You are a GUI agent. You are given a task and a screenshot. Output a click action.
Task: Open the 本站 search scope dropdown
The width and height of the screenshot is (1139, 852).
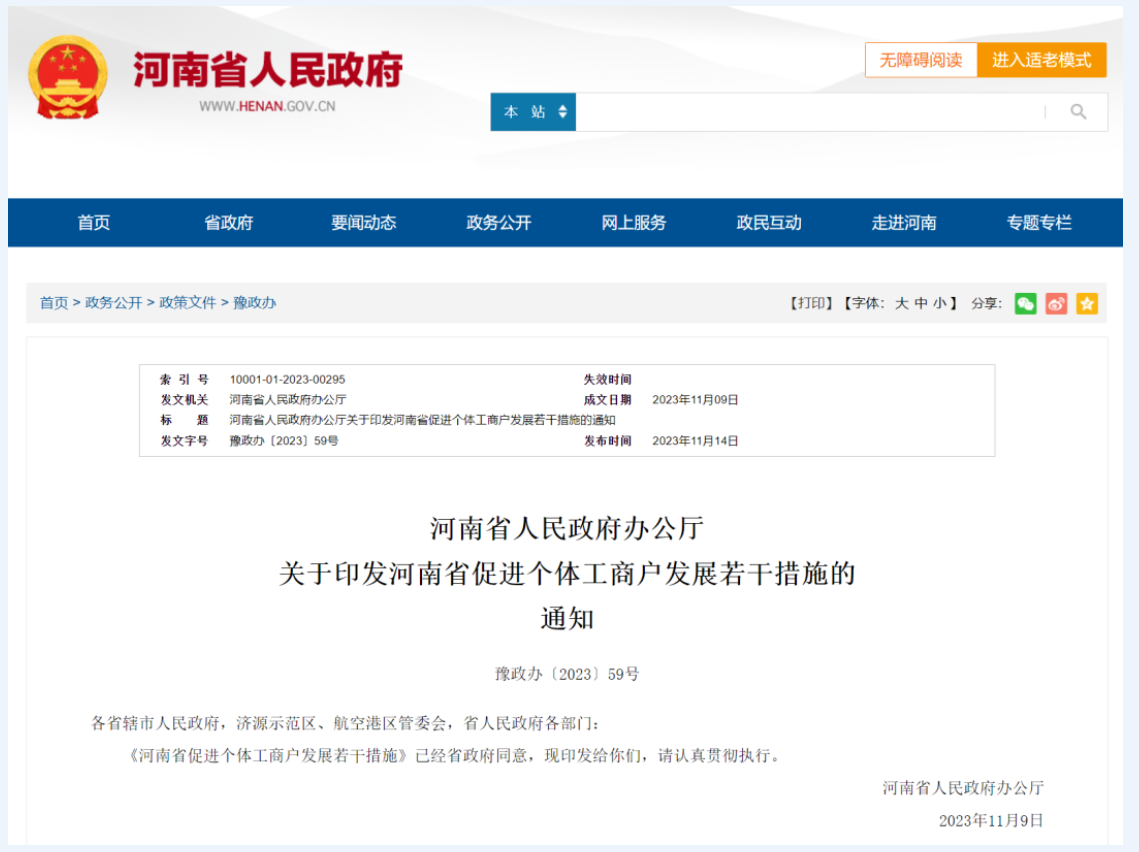pyautogui.click(x=534, y=112)
